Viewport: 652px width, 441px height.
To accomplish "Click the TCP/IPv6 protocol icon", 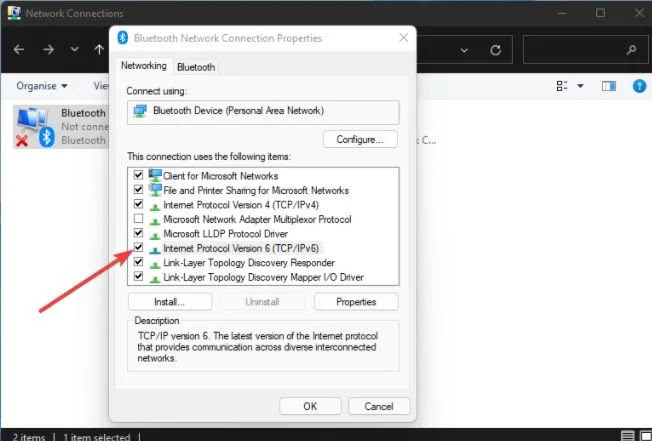I will [155, 250].
